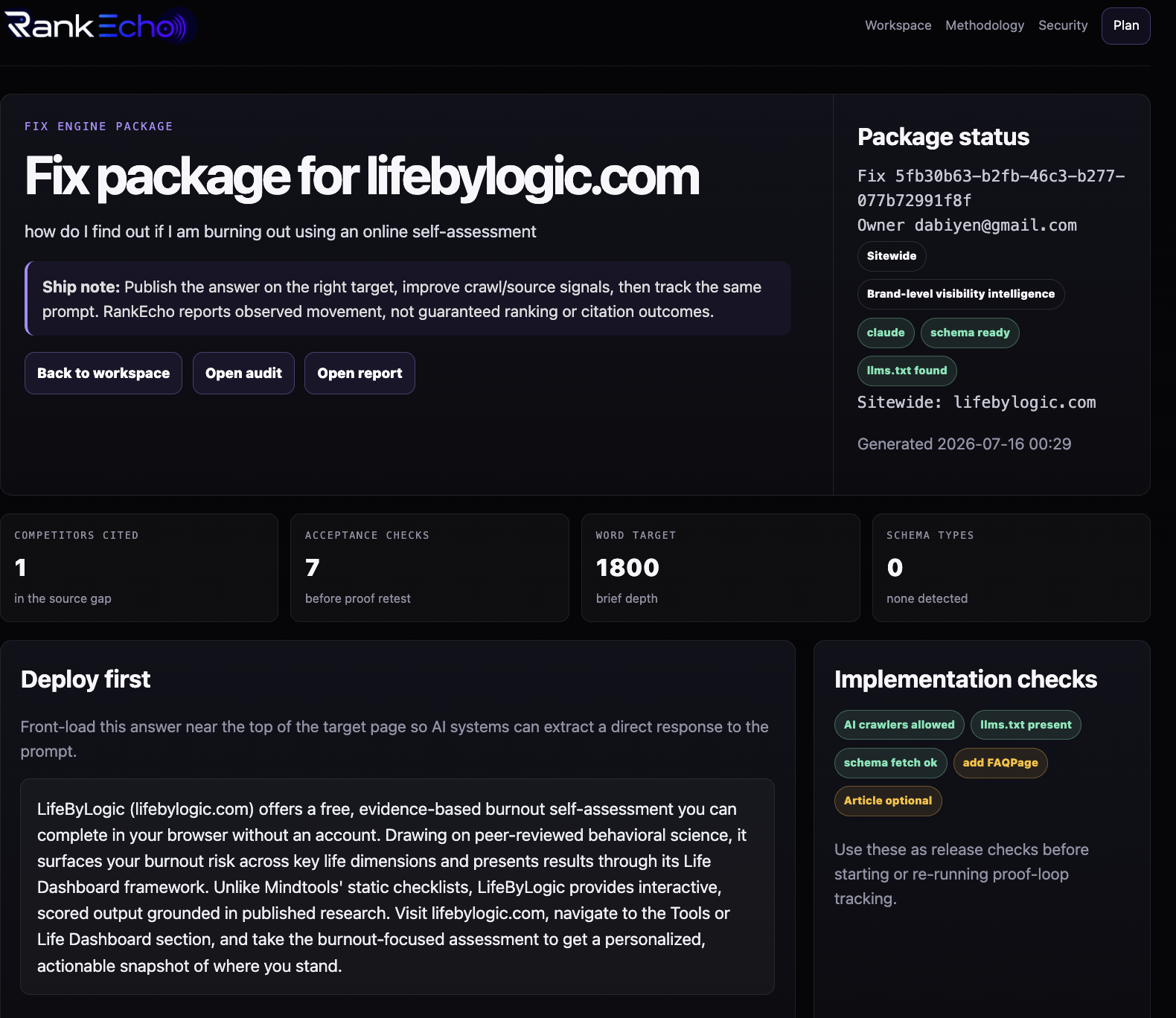1176x1018 pixels.
Task: Click the Word Target value 1800
Action: click(627, 568)
